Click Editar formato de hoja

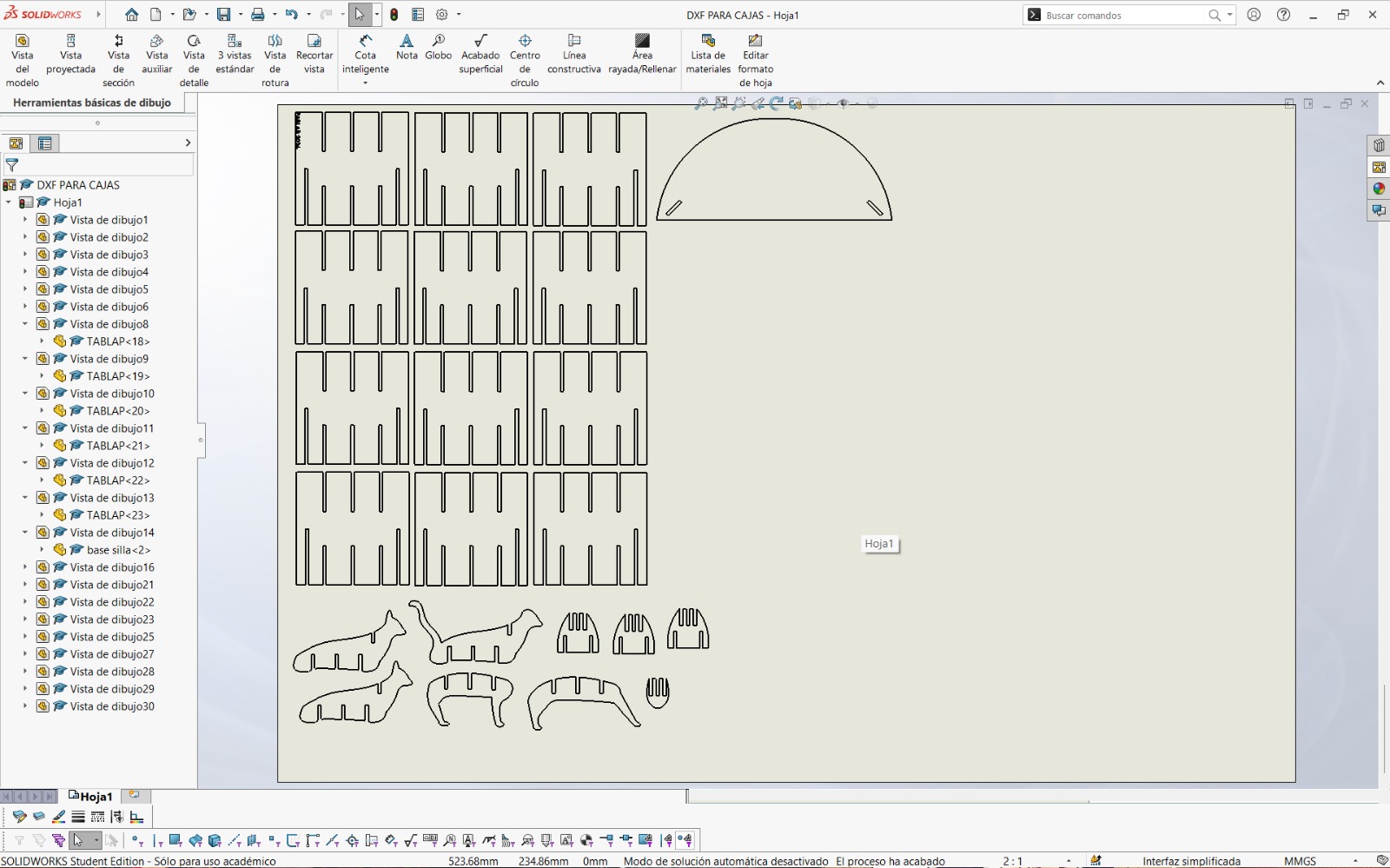point(755,60)
